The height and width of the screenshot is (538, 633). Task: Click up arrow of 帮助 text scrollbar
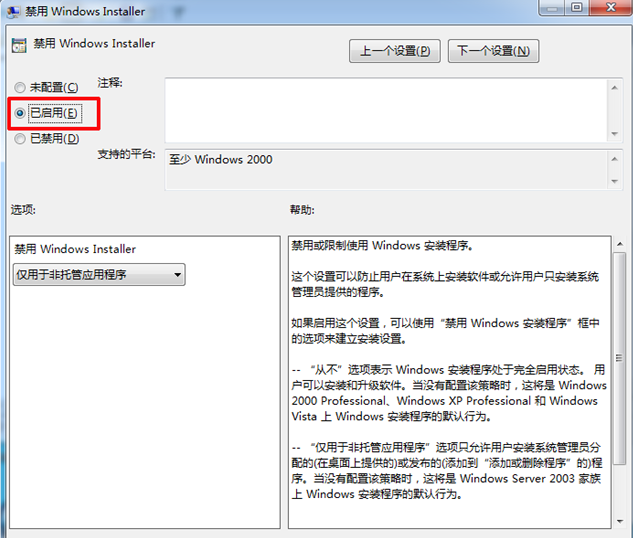click(619, 245)
